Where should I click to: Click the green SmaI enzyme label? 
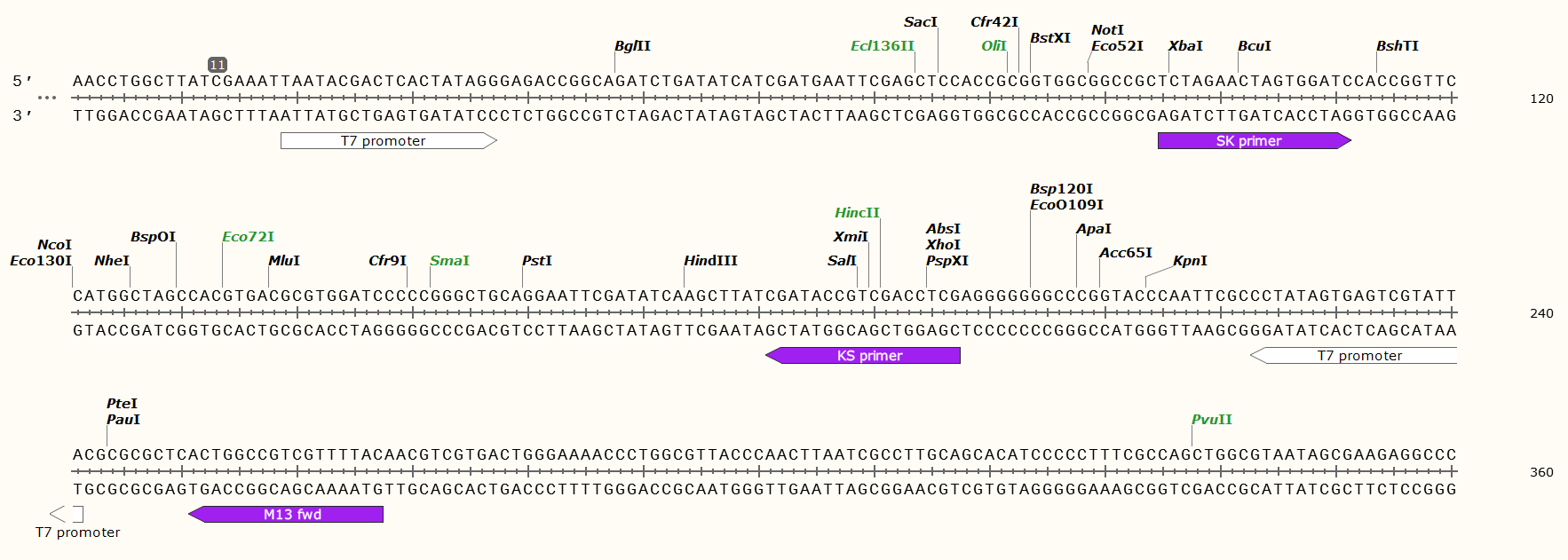(x=449, y=261)
